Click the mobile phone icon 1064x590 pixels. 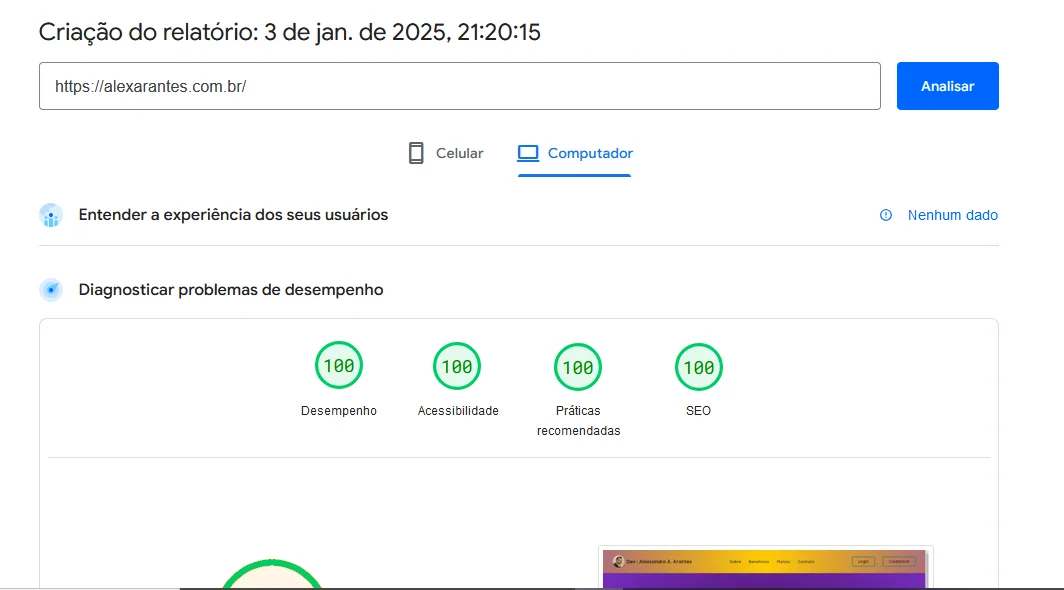click(x=416, y=153)
